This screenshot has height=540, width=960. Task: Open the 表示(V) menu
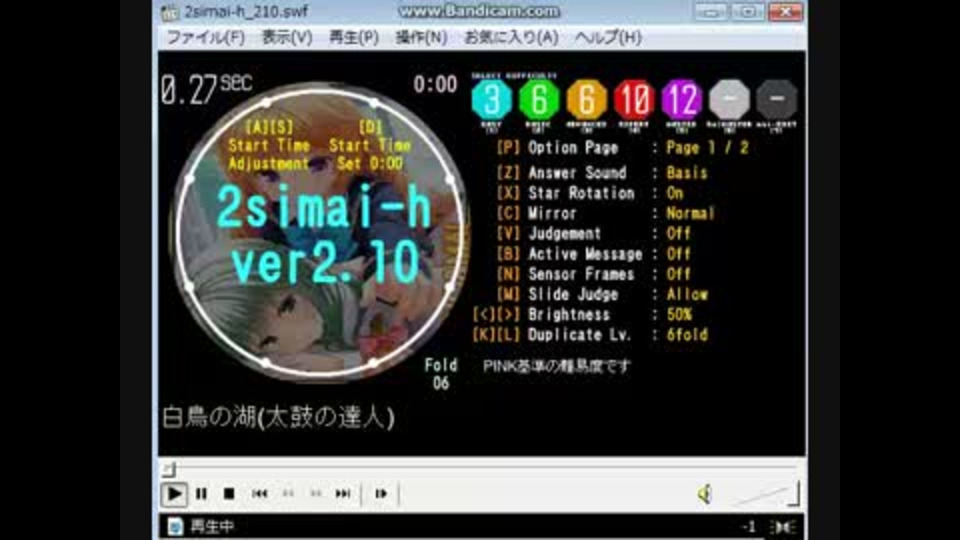coord(287,37)
